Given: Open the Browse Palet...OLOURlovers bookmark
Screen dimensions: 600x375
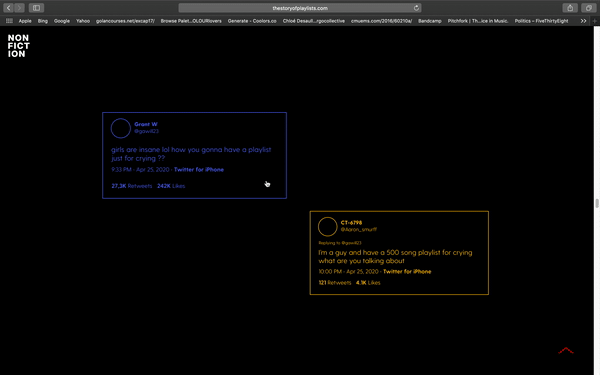Looking at the screenshot, I should [x=191, y=21].
